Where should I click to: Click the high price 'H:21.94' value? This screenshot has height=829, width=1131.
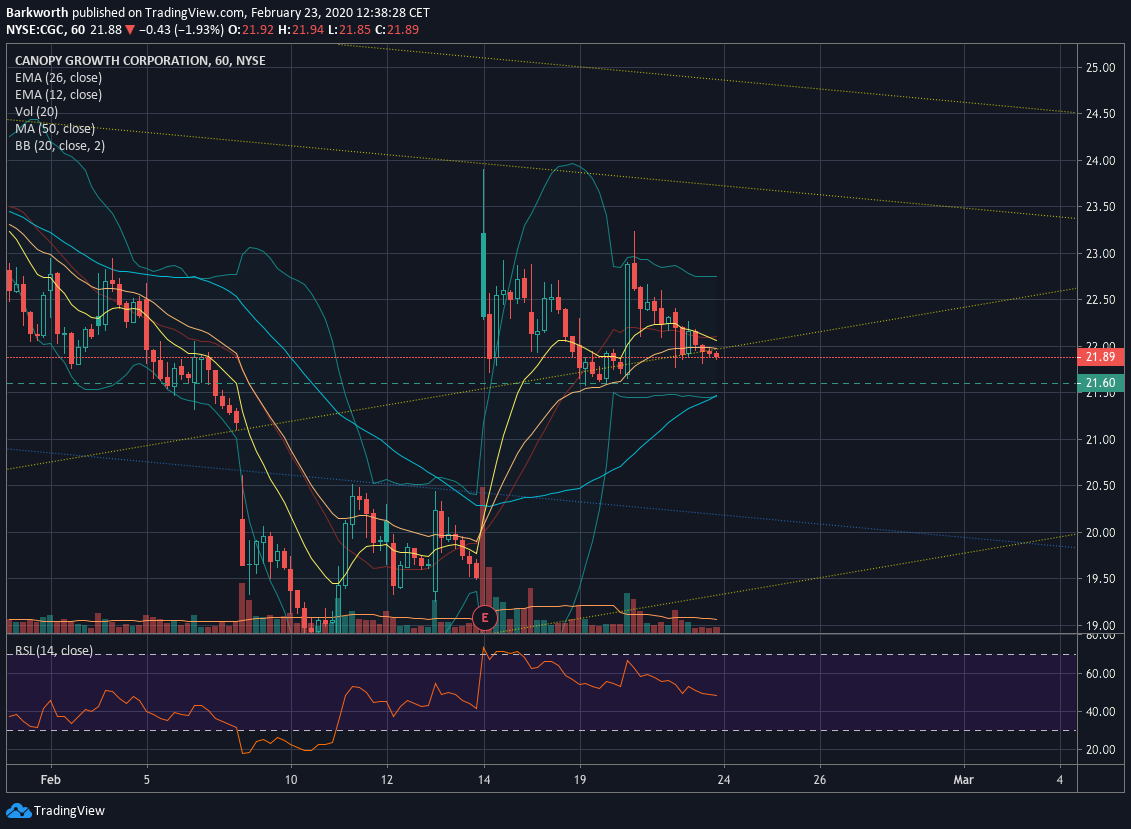click(x=301, y=30)
